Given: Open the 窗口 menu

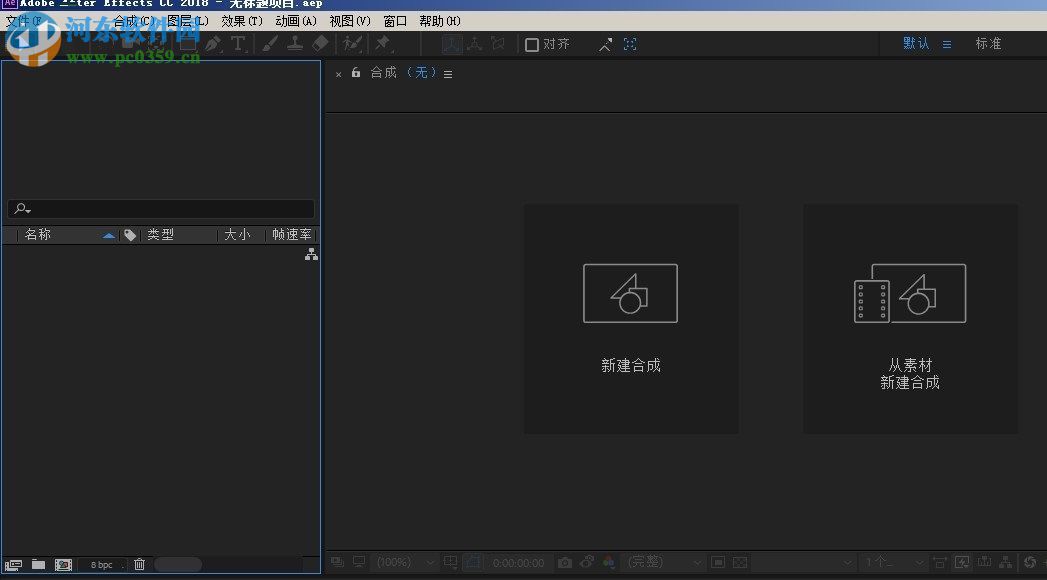Looking at the screenshot, I should (x=394, y=20).
